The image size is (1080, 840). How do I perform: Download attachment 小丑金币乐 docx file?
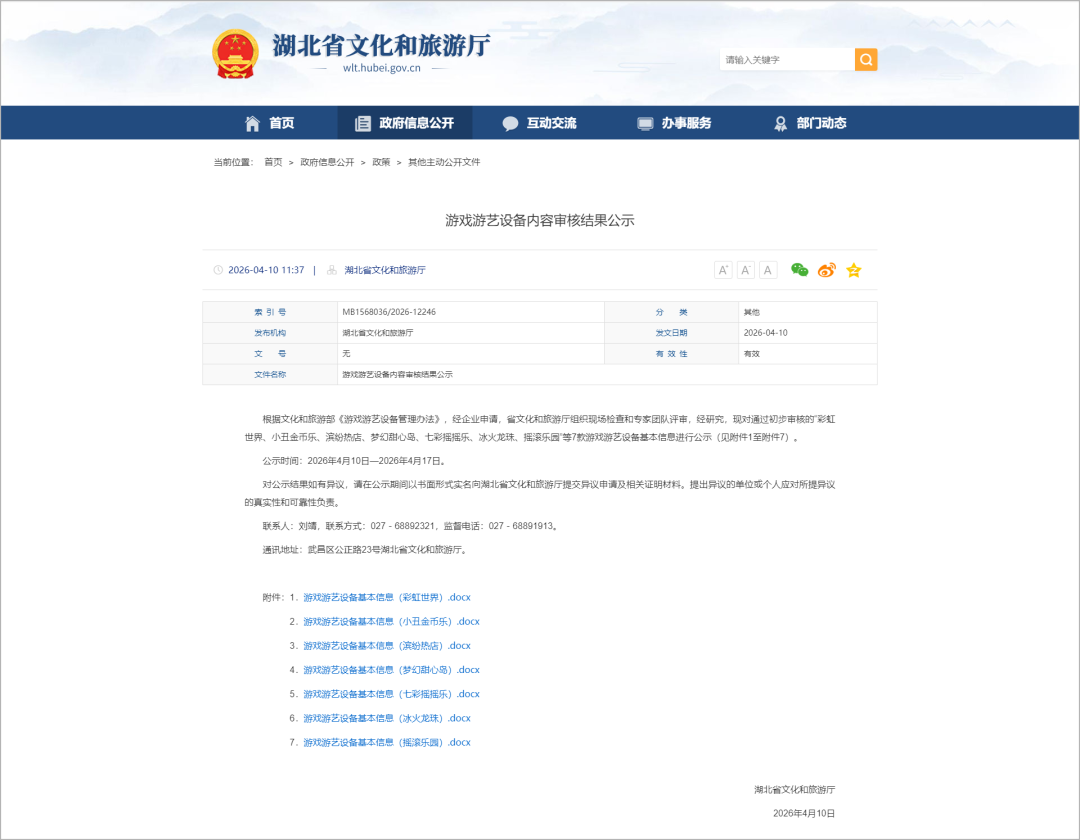391,622
